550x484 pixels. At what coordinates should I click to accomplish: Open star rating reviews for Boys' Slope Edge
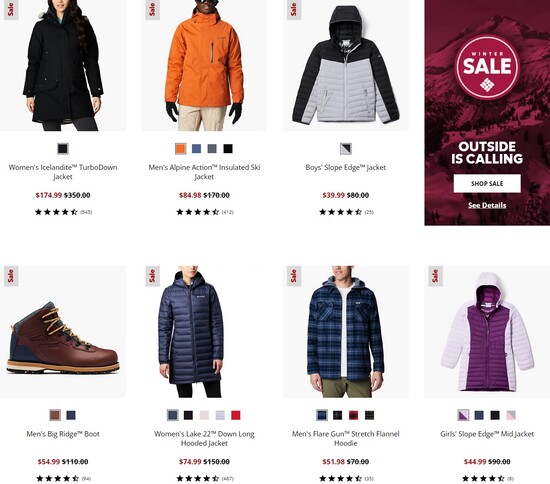pos(346,212)
